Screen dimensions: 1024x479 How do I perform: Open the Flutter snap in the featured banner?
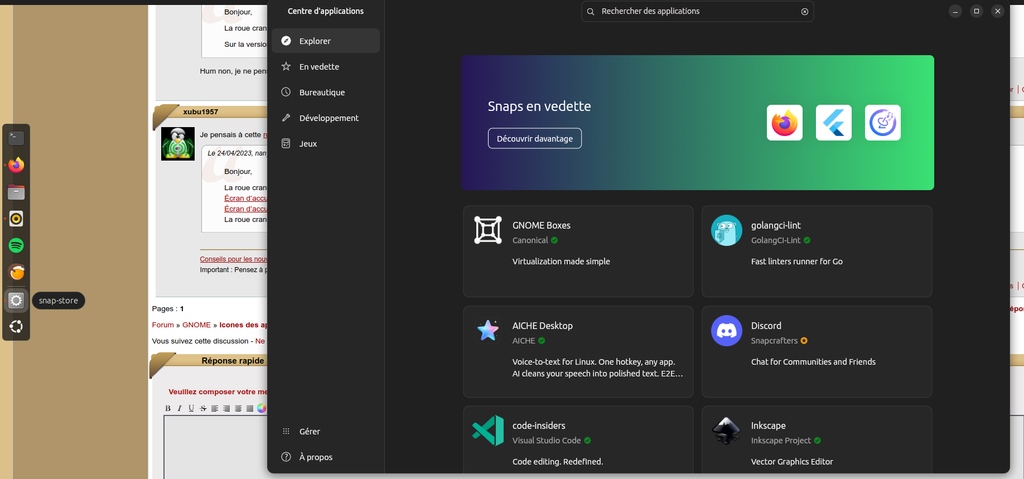click(833, 123)
